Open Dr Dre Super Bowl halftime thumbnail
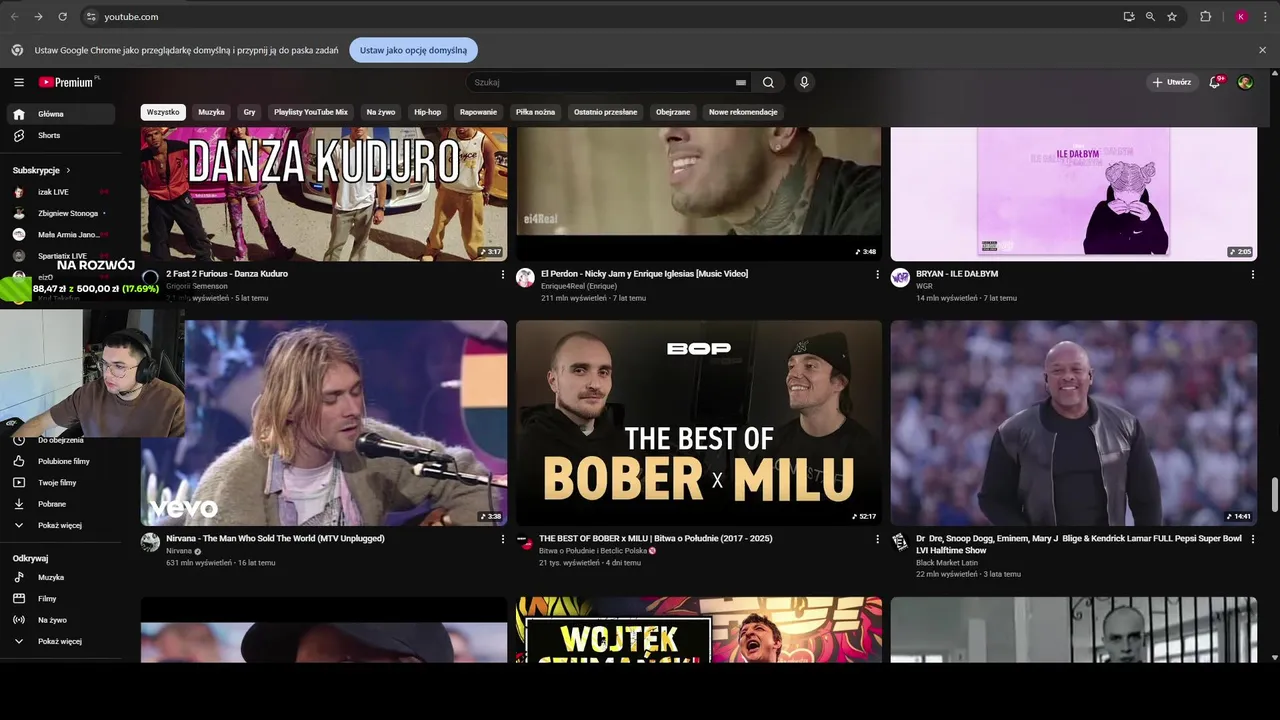 click(x=1073, y=423)
